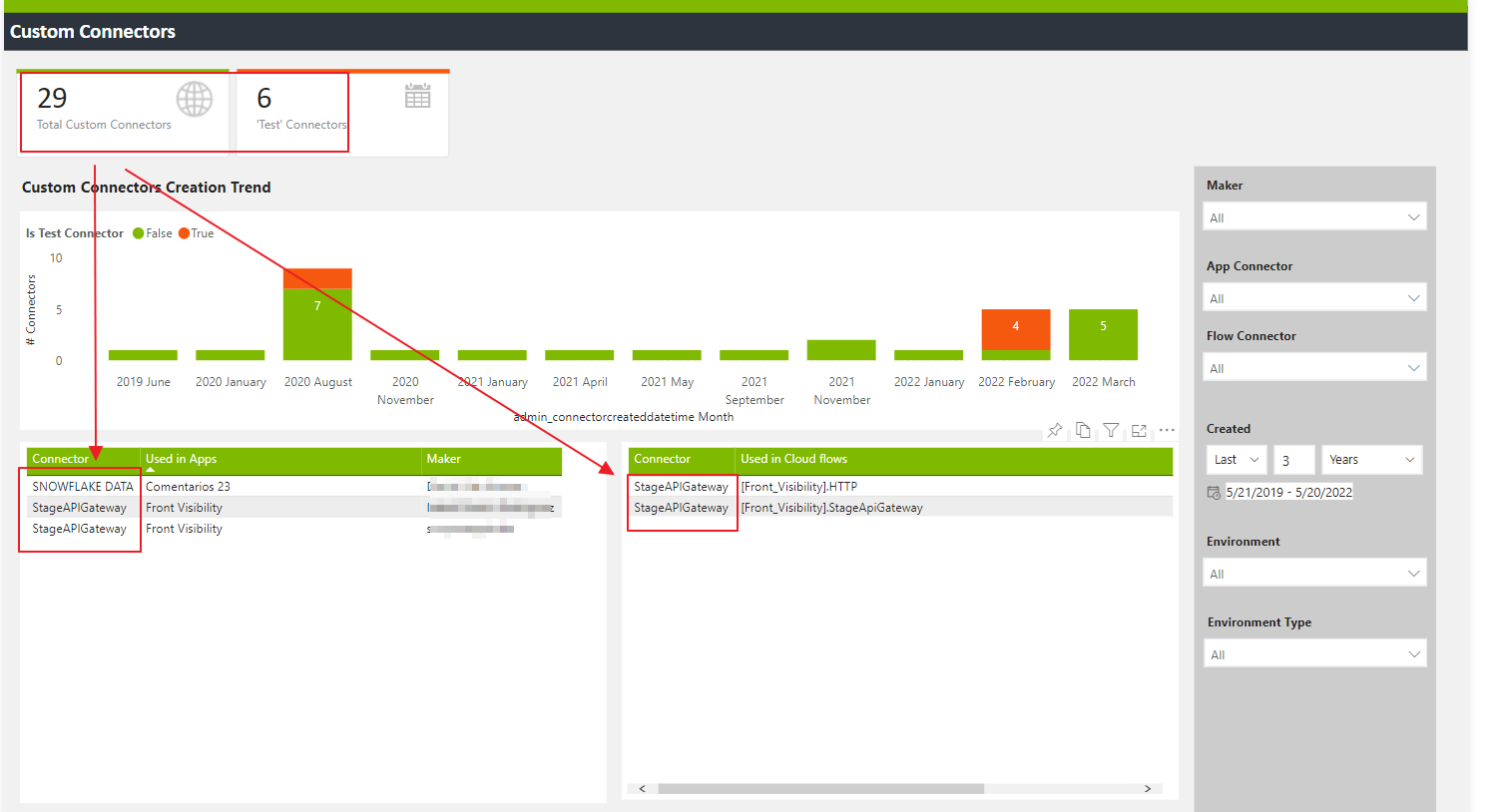
Task: Open the Environment Type dropdown
Action: pos(1314,652)
